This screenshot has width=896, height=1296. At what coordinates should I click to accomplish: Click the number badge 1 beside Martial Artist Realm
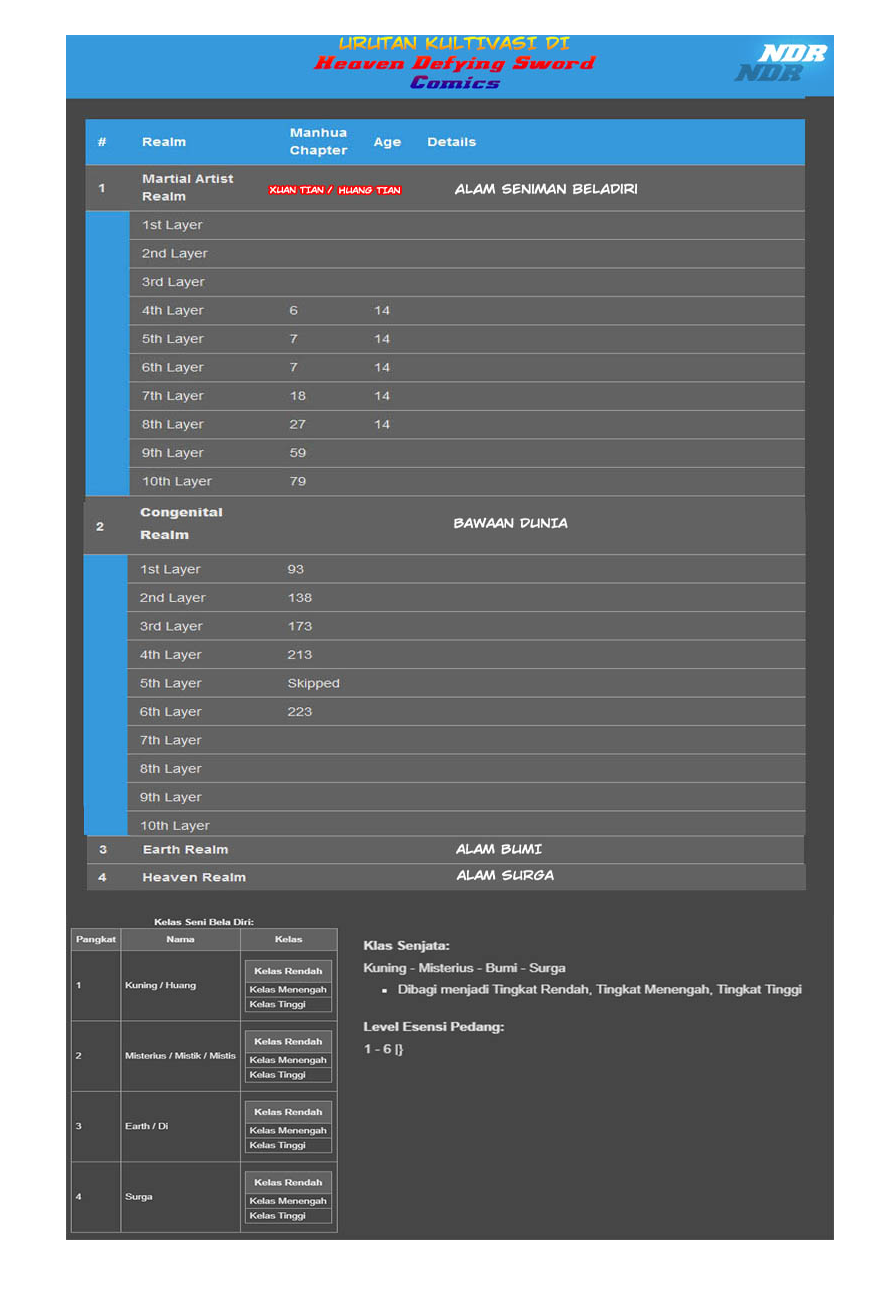click(x=103, y=188)
